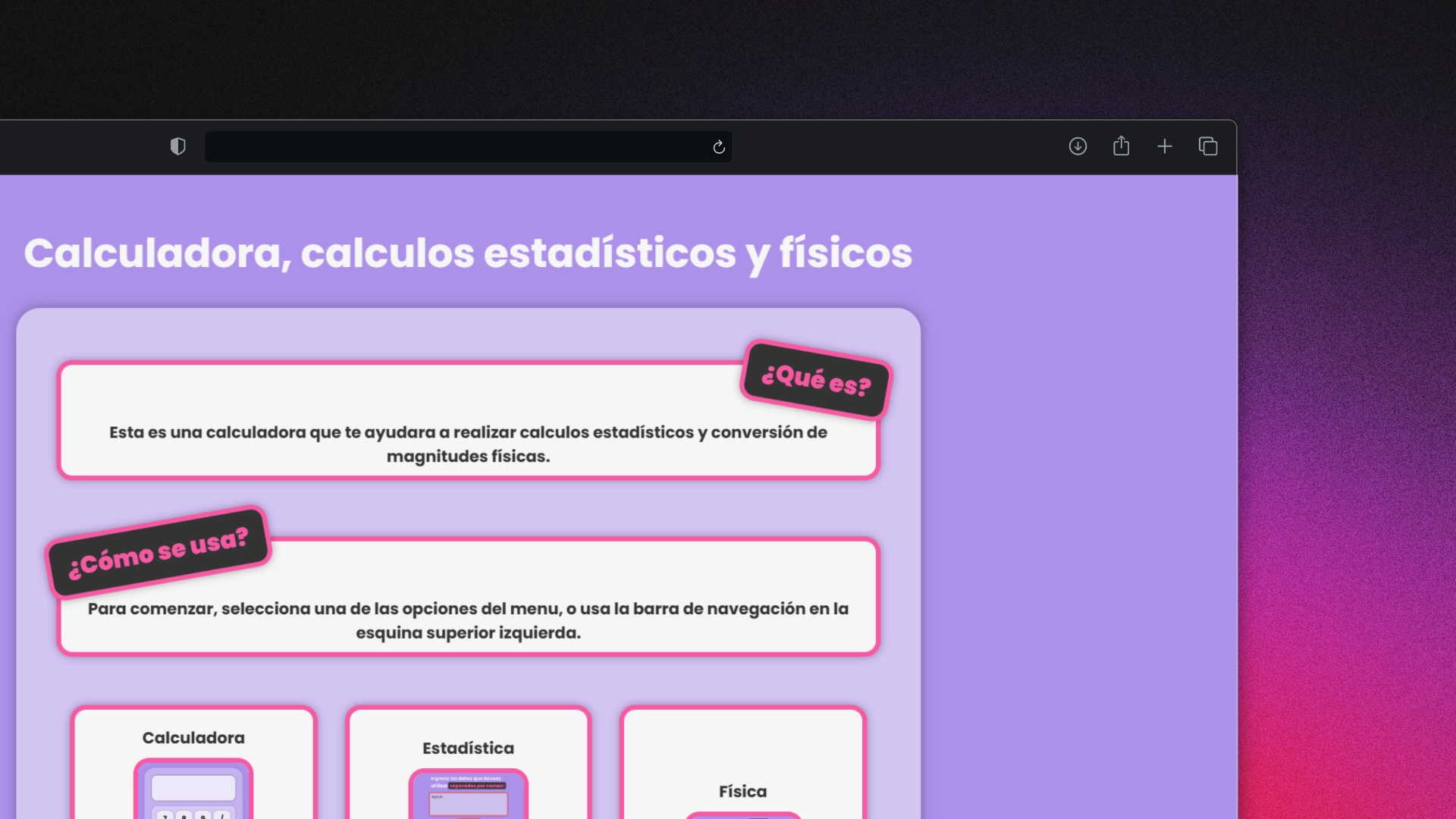Open the browser downloads icon
The image size is (1456, 819).
coord(1078,146)
